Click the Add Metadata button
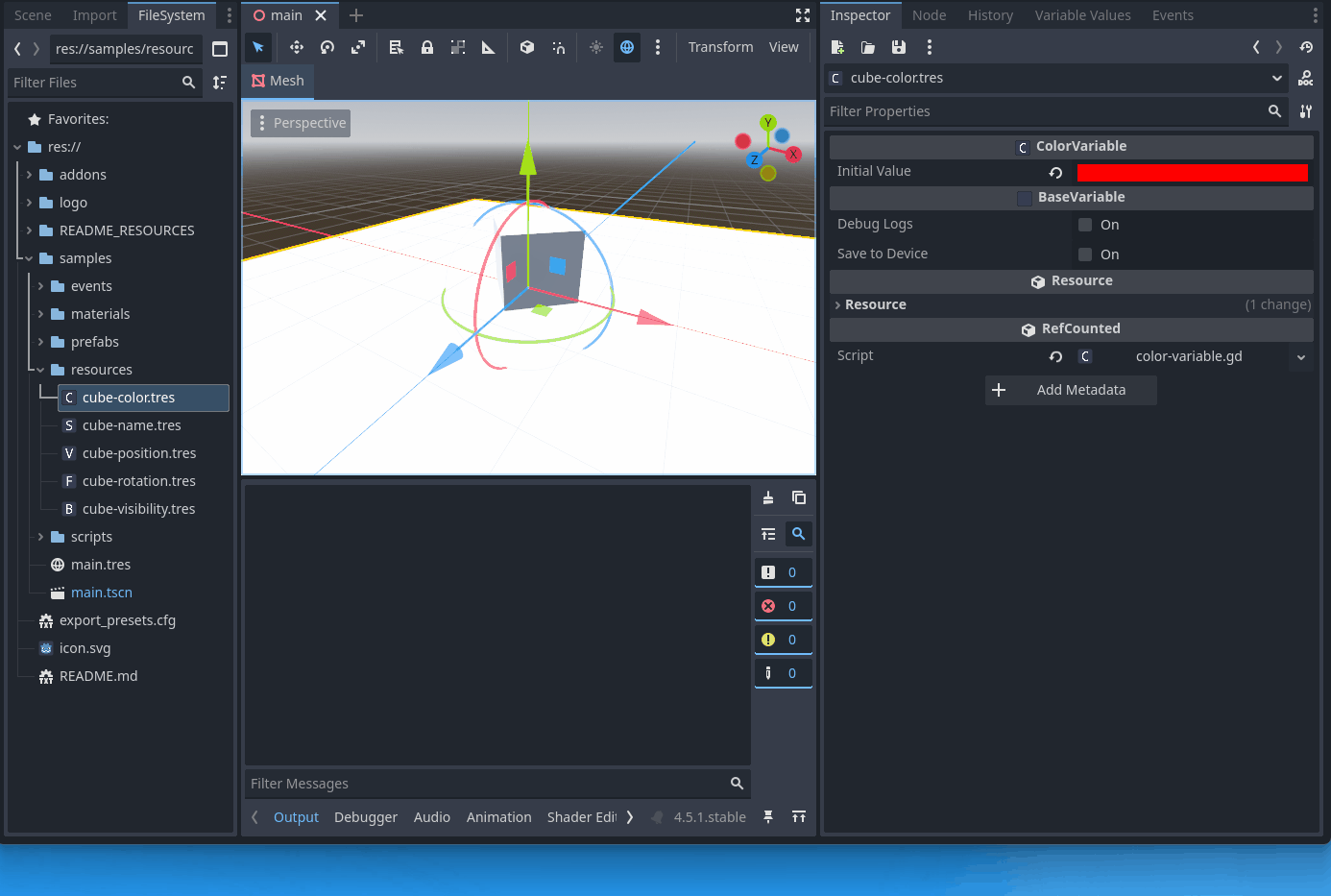 [x=1071, y=390]
